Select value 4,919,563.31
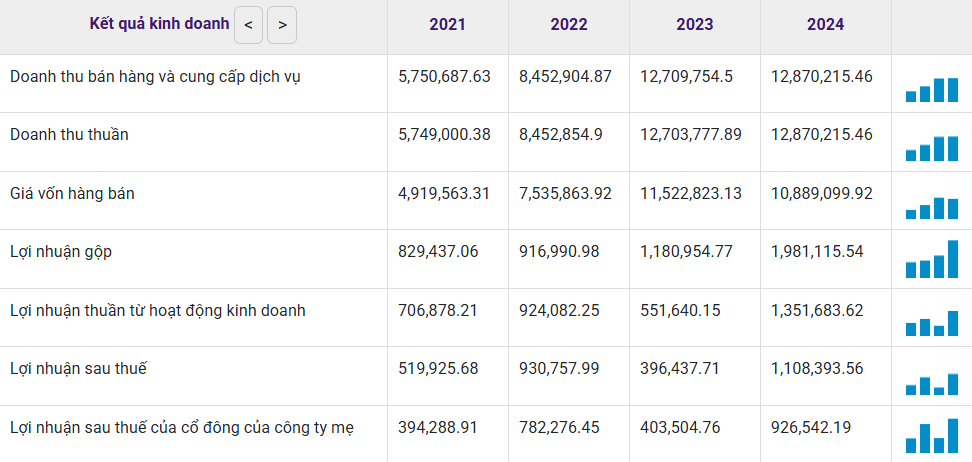Image resolution: width=972 pixels, height=462 pixels. pos(444,193)
